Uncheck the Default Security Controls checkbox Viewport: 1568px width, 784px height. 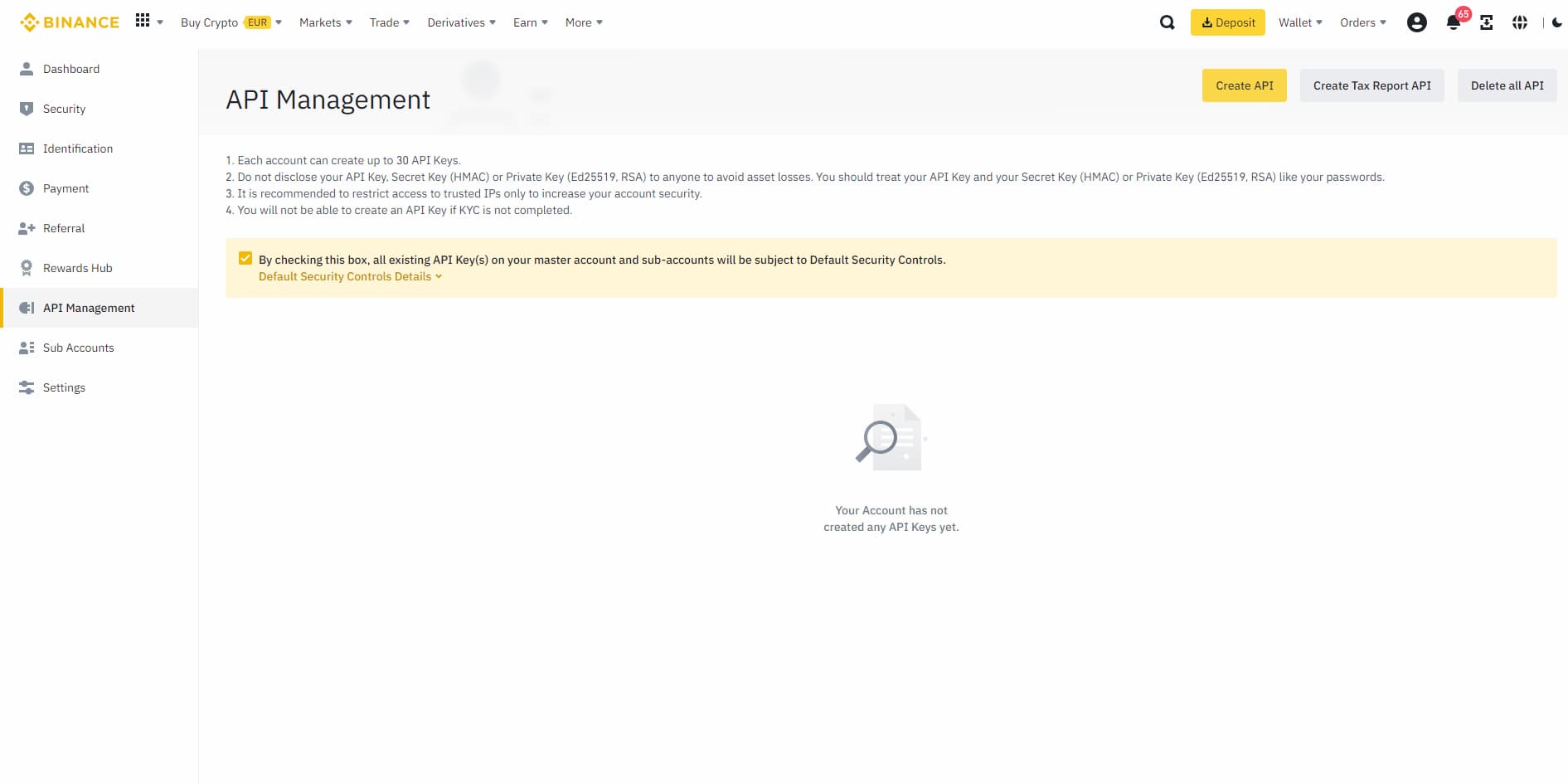245,258
